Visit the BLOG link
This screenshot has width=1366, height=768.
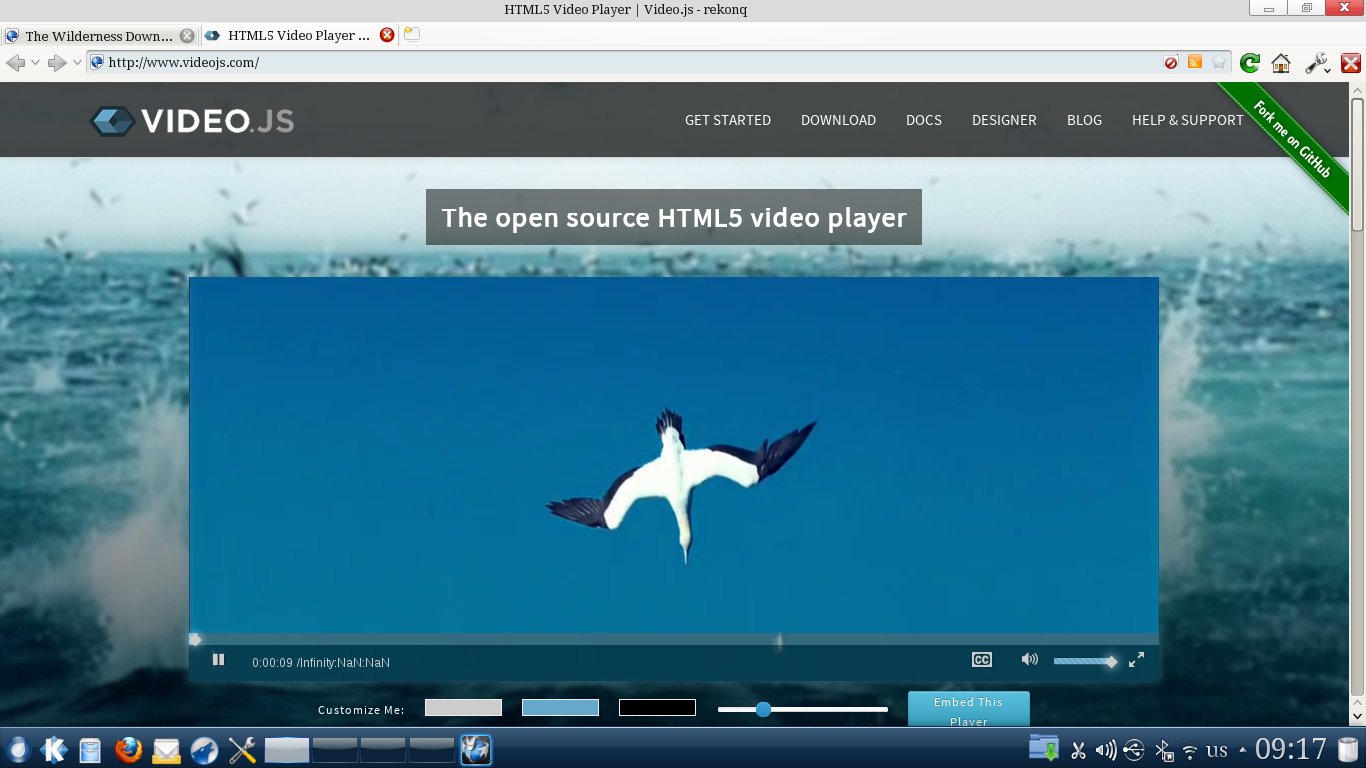(1084, 120)
